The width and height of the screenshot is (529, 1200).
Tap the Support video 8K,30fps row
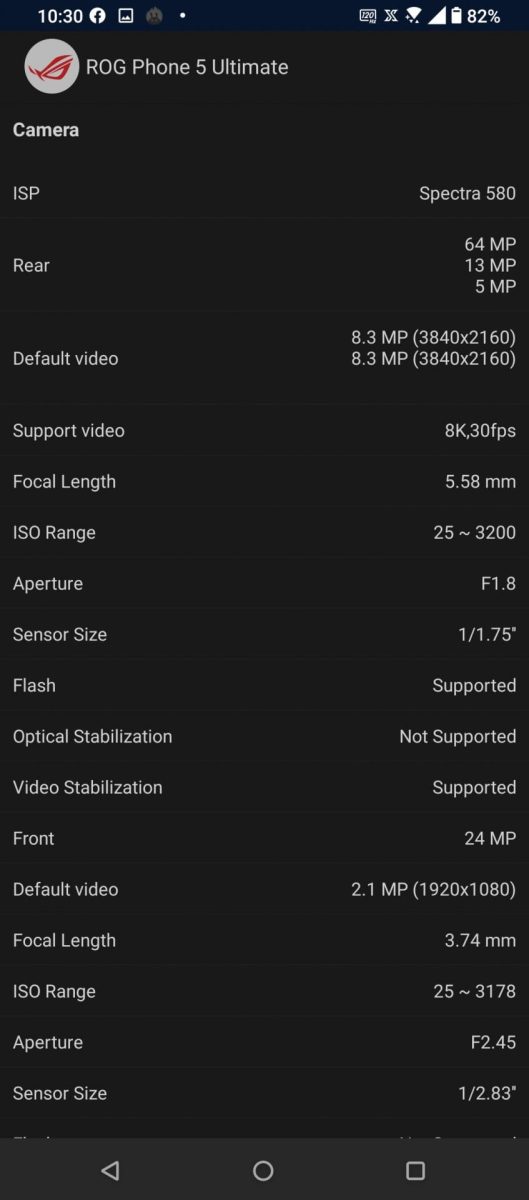(x=264, y=430)
